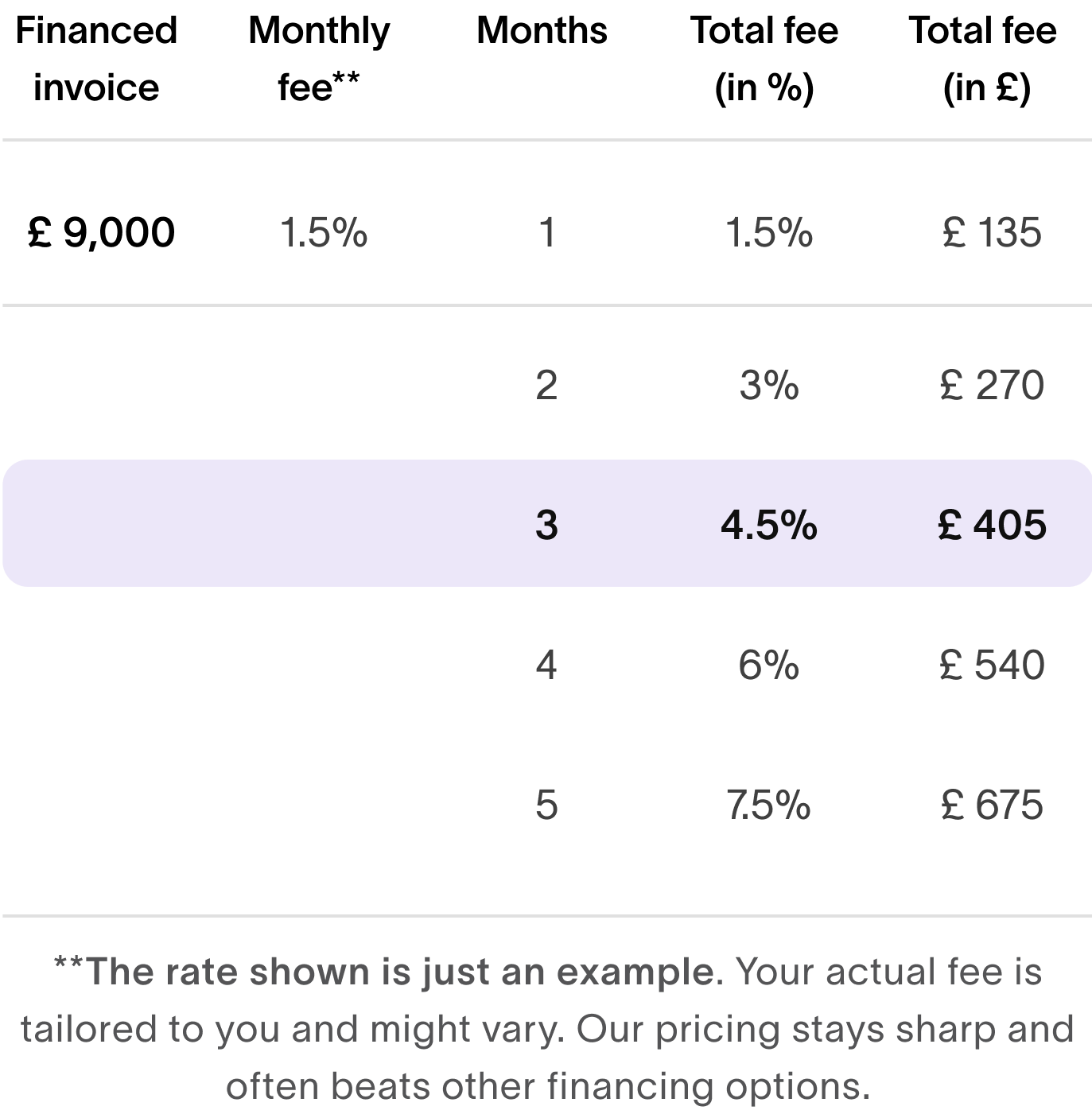Click the highlighted month 3 number
This screenshot has width=1092, height=1114.
[546, 525]
